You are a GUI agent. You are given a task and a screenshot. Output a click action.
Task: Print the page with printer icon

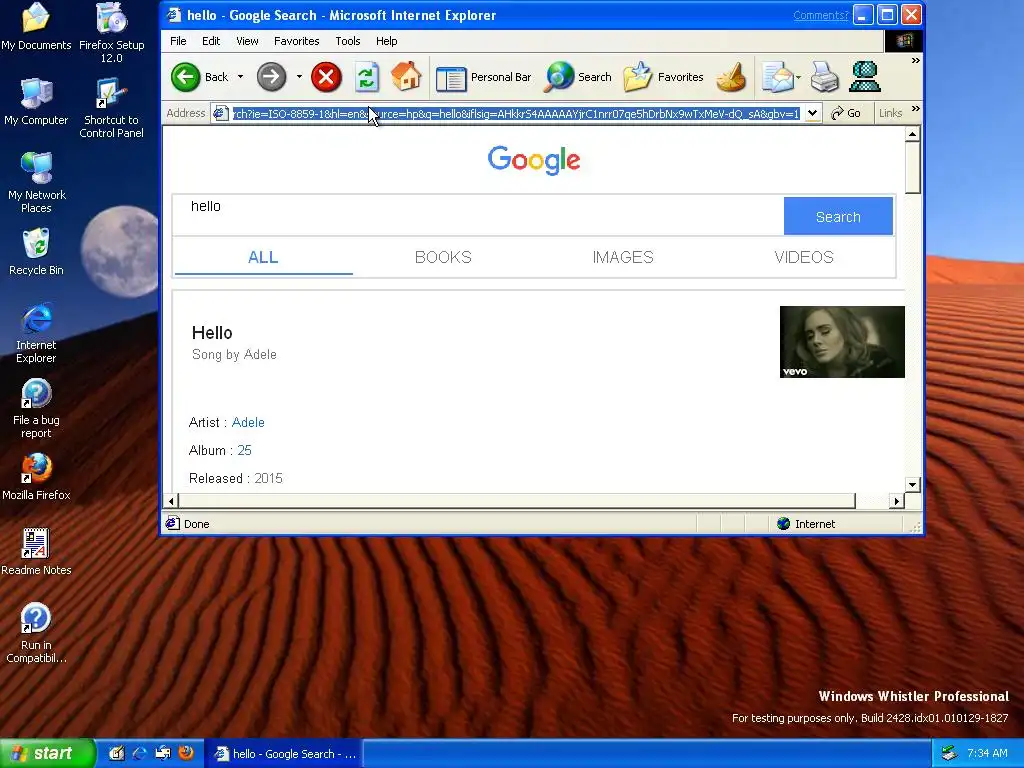tap(825, 77)
